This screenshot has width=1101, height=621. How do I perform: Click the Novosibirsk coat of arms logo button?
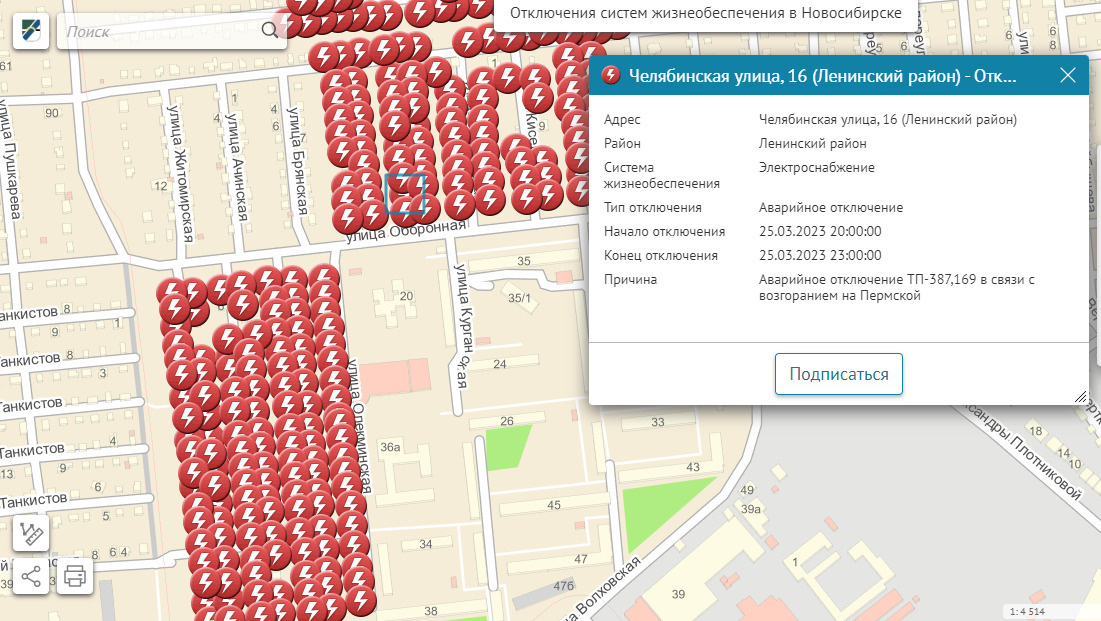click(31, 31)
